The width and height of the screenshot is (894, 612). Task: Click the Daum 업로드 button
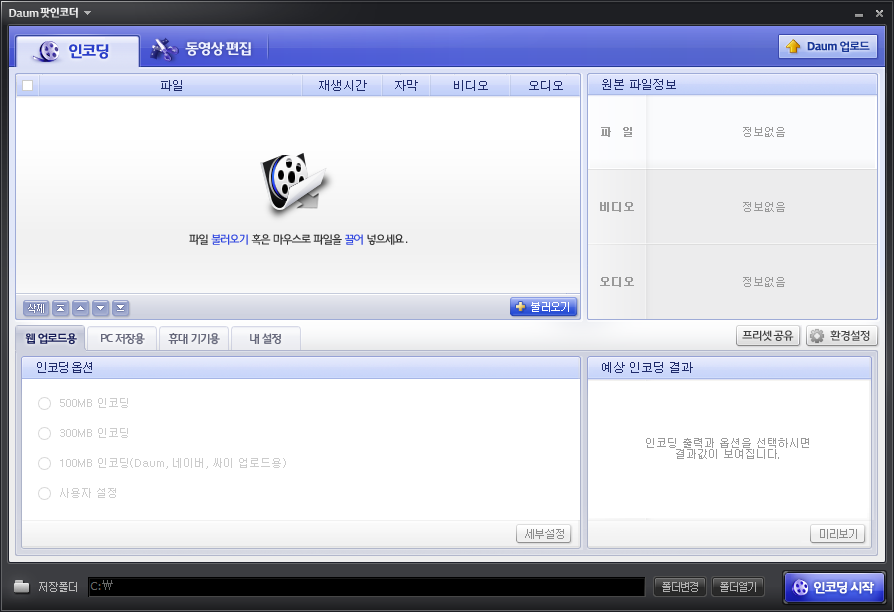point(827,46)
